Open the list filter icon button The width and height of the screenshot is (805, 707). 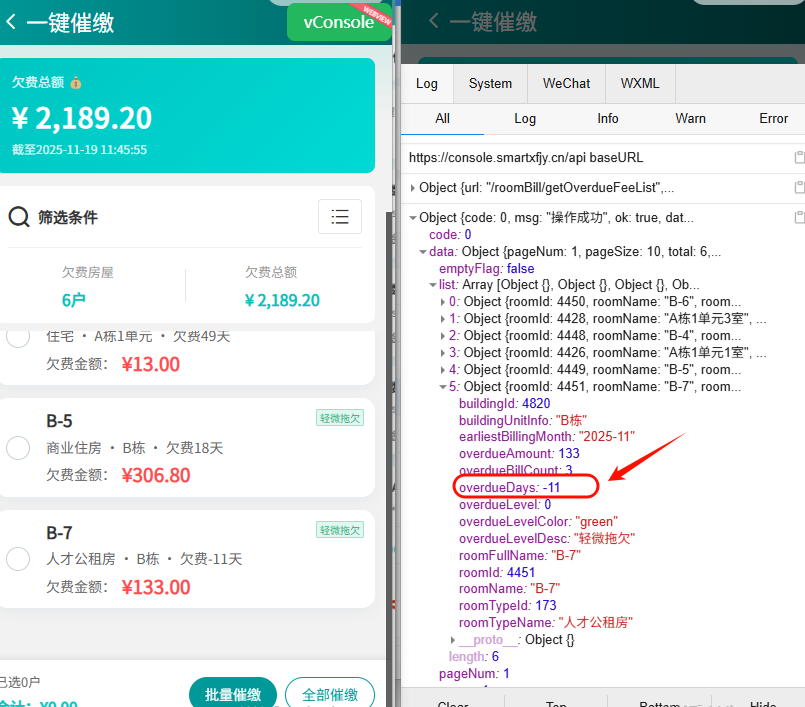click(x=339, y=216)
